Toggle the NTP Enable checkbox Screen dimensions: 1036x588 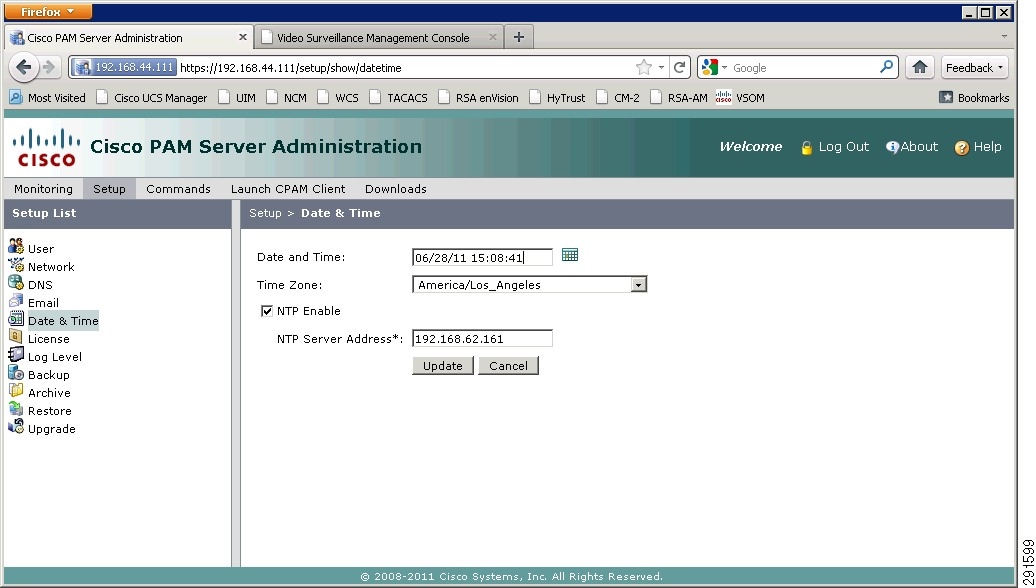tap(267, 311)
